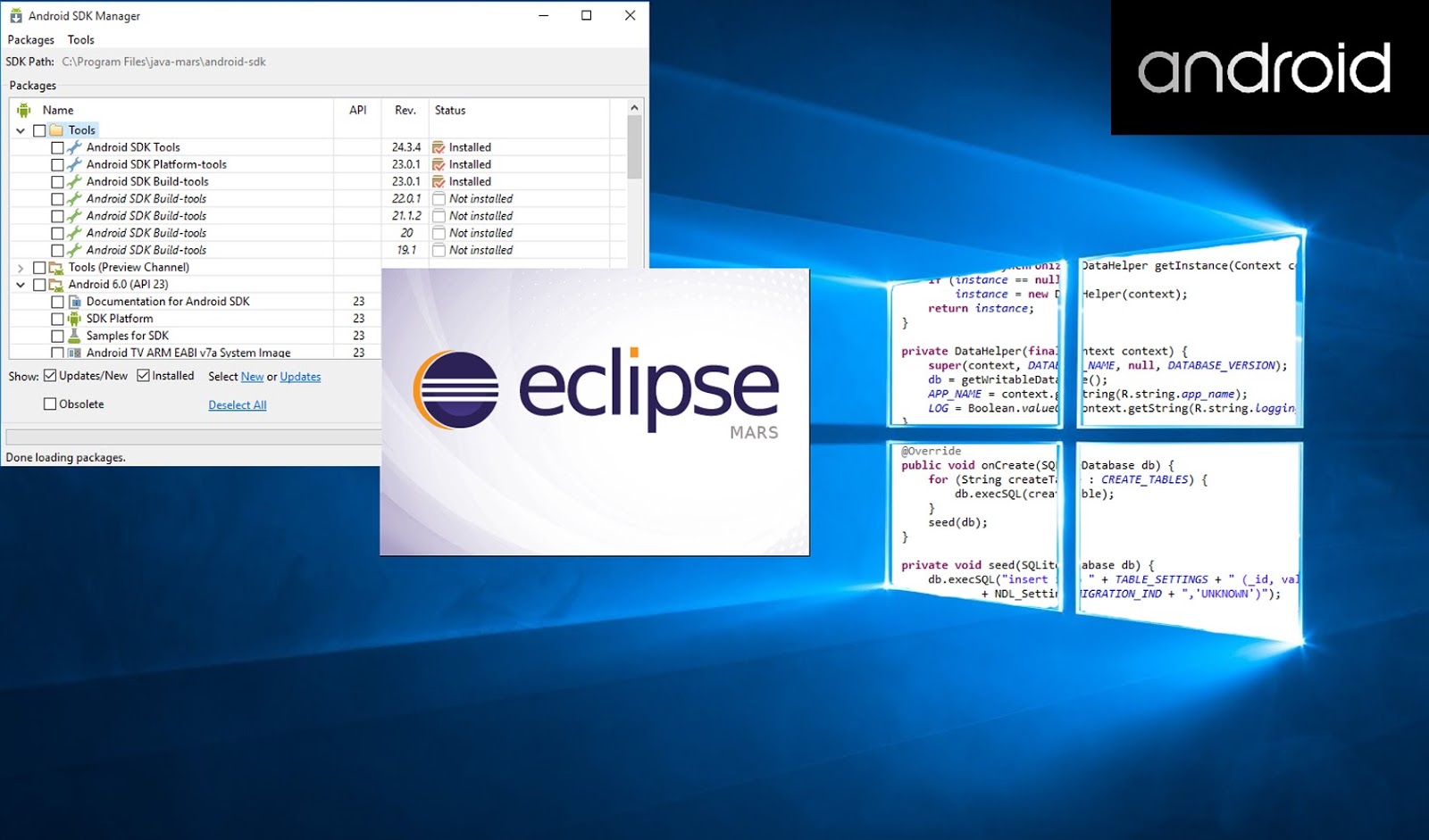
Task: Tick the Build-tools rev 19.1 checkbox
Action: click(x=57, y=250)
